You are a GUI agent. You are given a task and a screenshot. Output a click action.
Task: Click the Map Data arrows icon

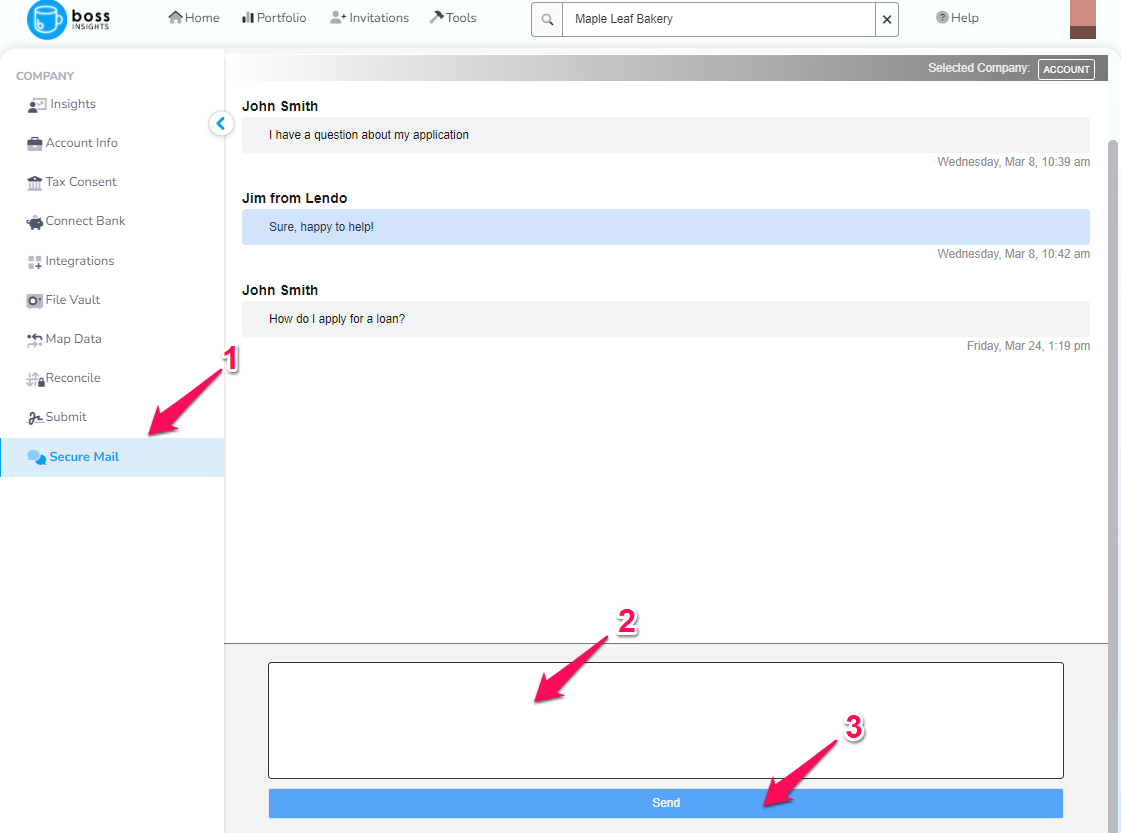[x=34, y=340]
